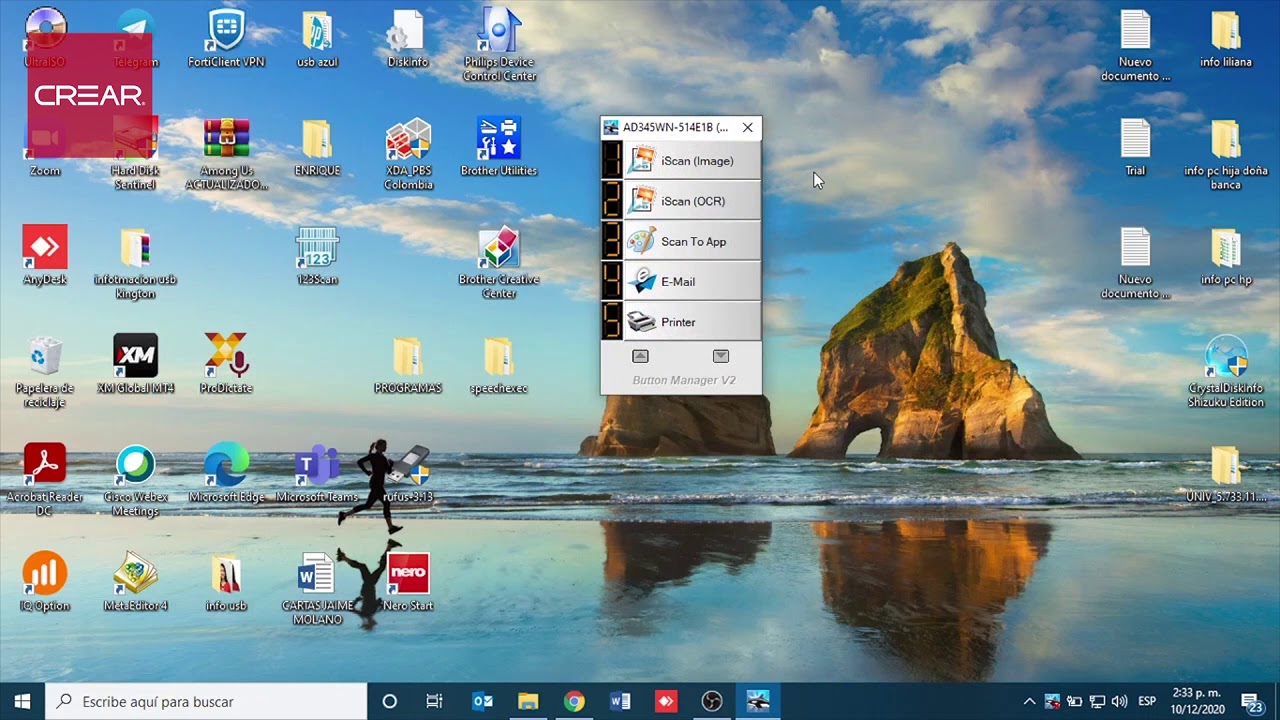Select iScan (OCR) button in Button Manager

pyautogui.click(x=693, y=201)
